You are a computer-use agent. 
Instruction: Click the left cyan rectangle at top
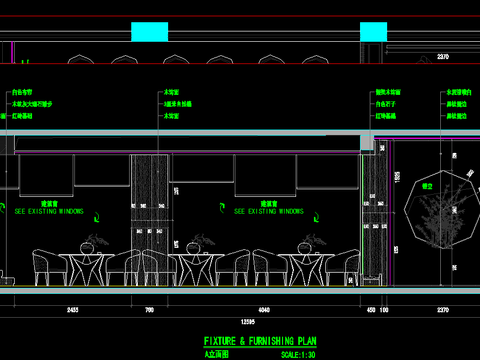pos(150,32)
